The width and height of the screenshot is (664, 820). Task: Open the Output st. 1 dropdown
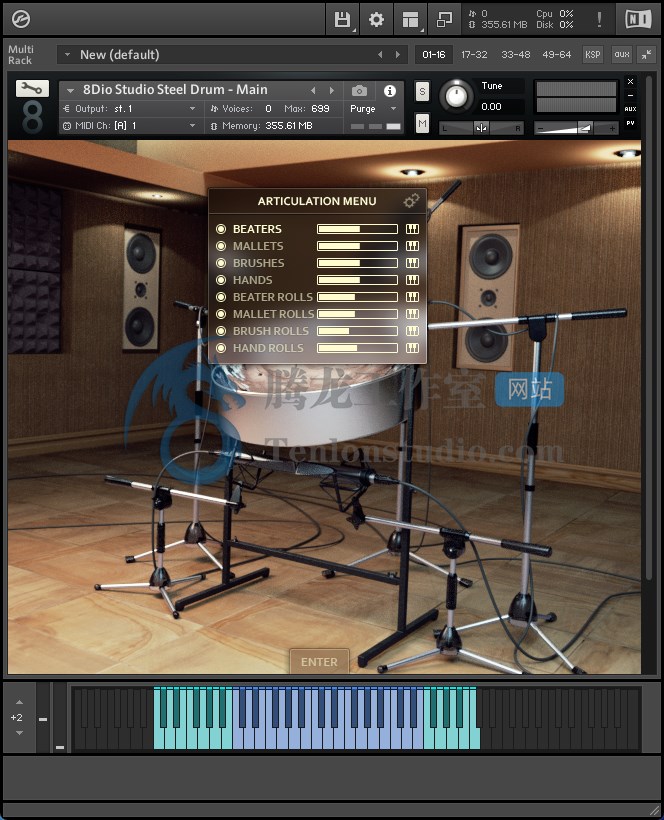(130, 109)
